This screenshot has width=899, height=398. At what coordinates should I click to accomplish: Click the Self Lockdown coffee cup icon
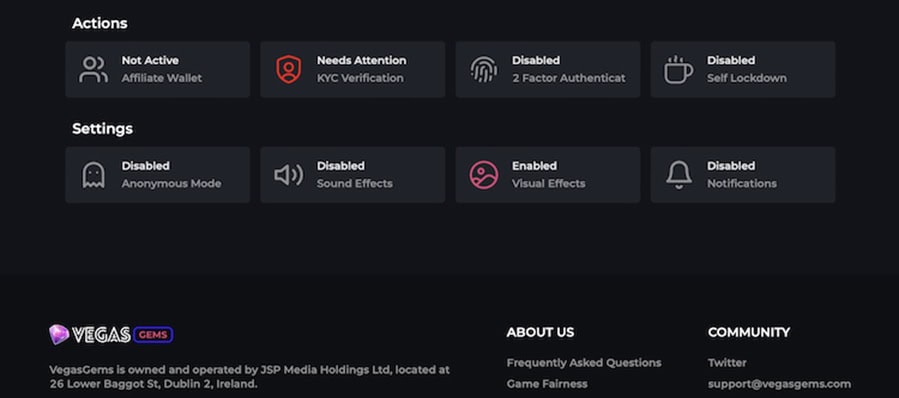[x=678, y=69]
